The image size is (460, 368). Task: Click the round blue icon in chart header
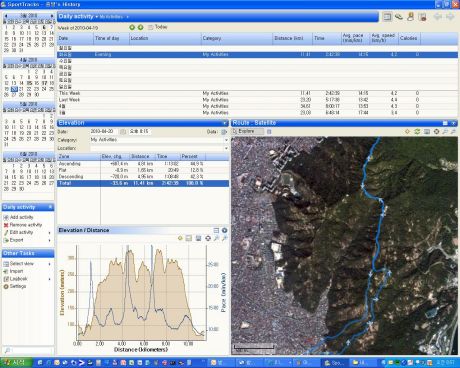tap(225, 230)
